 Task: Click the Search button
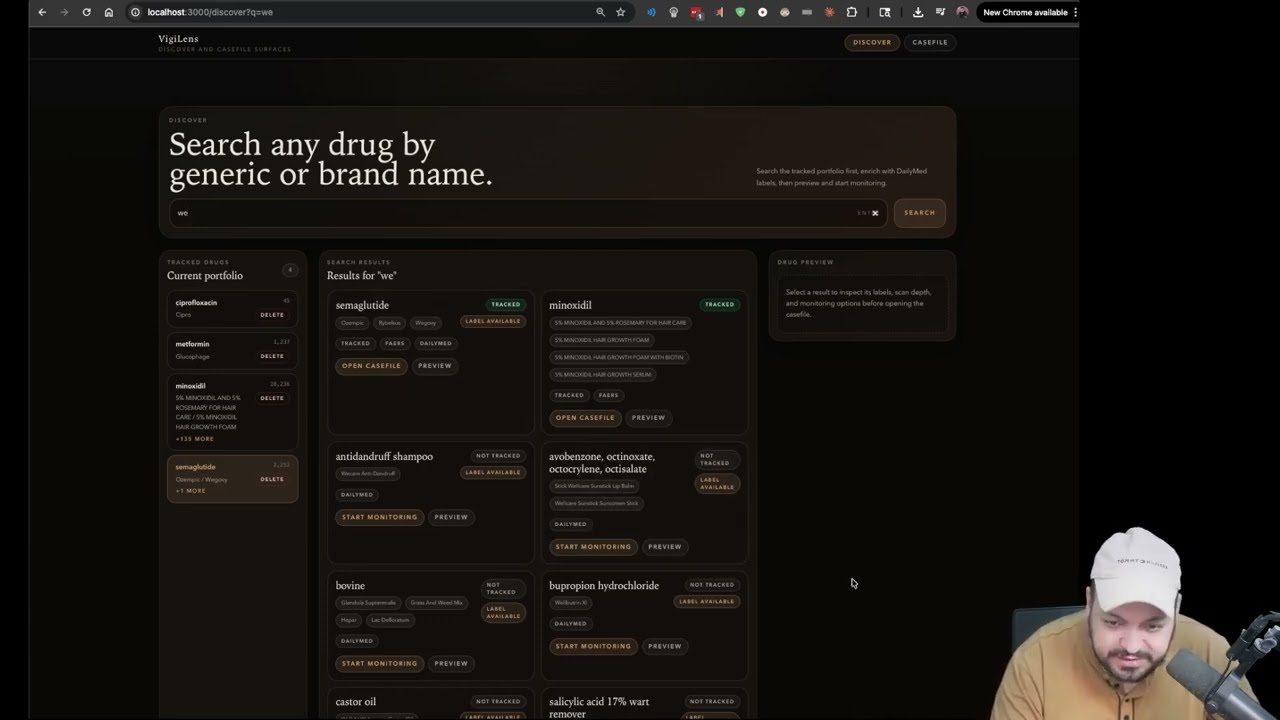(x=919, y=213)
